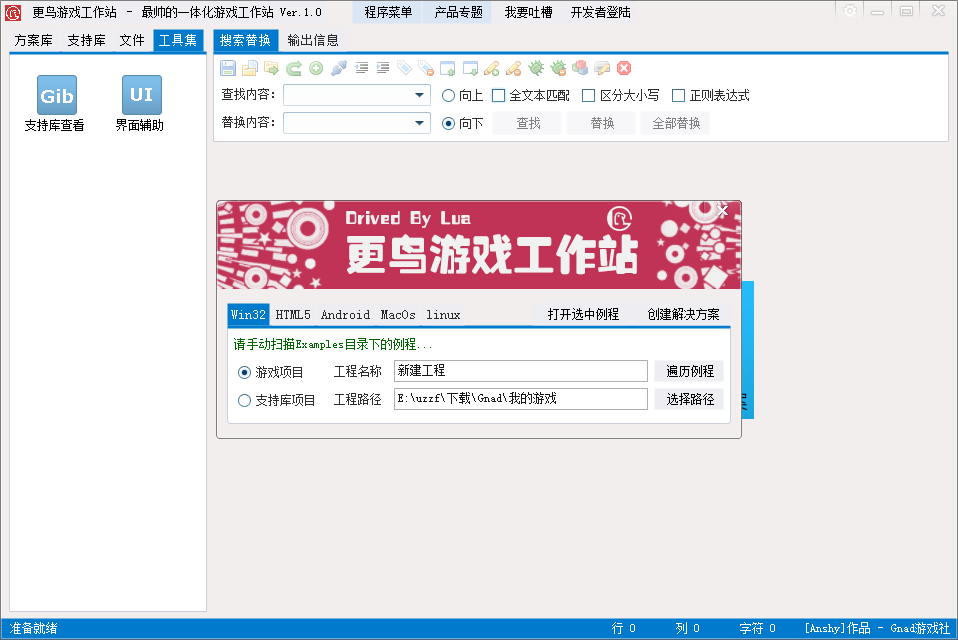Click the 全部替换 button
Viewport: 958px width, 640px height.
coord(676,123)
